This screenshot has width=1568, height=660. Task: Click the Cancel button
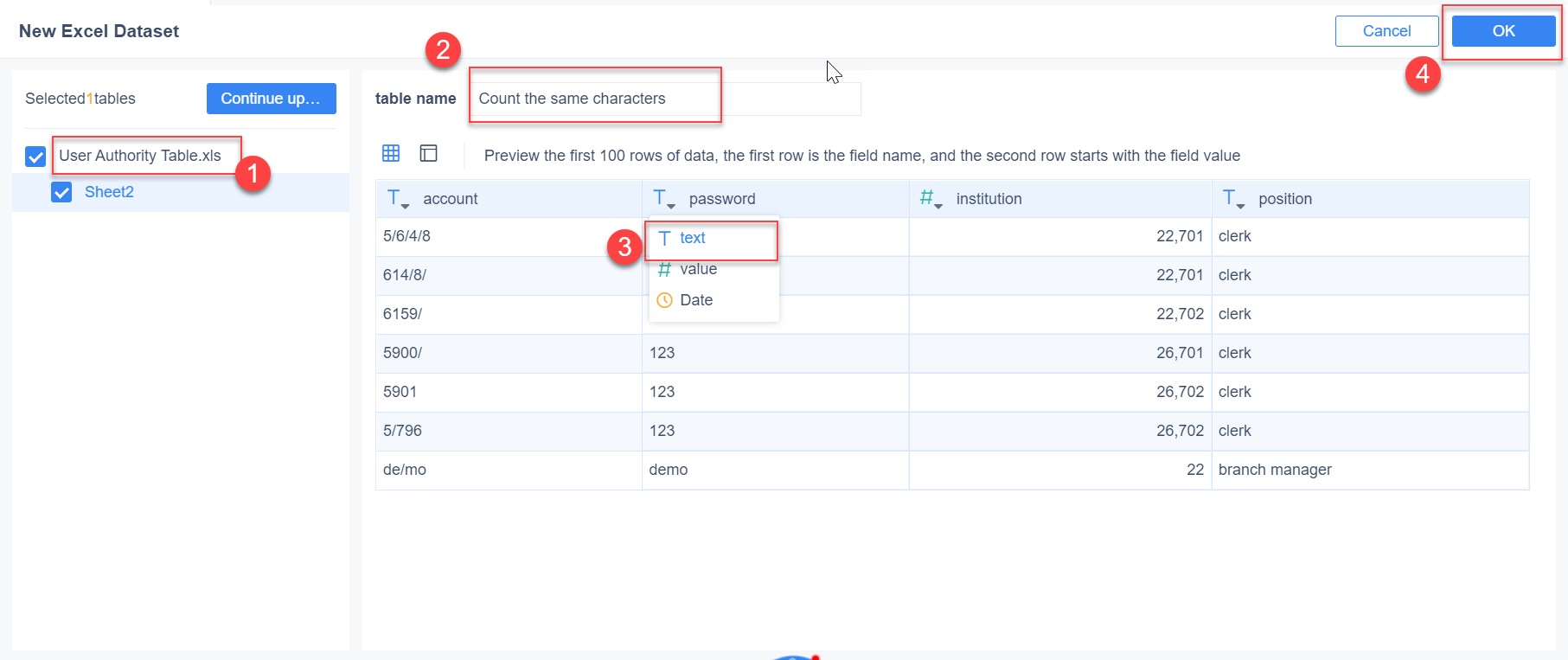pyautogui.click(x=1386, y=31)
